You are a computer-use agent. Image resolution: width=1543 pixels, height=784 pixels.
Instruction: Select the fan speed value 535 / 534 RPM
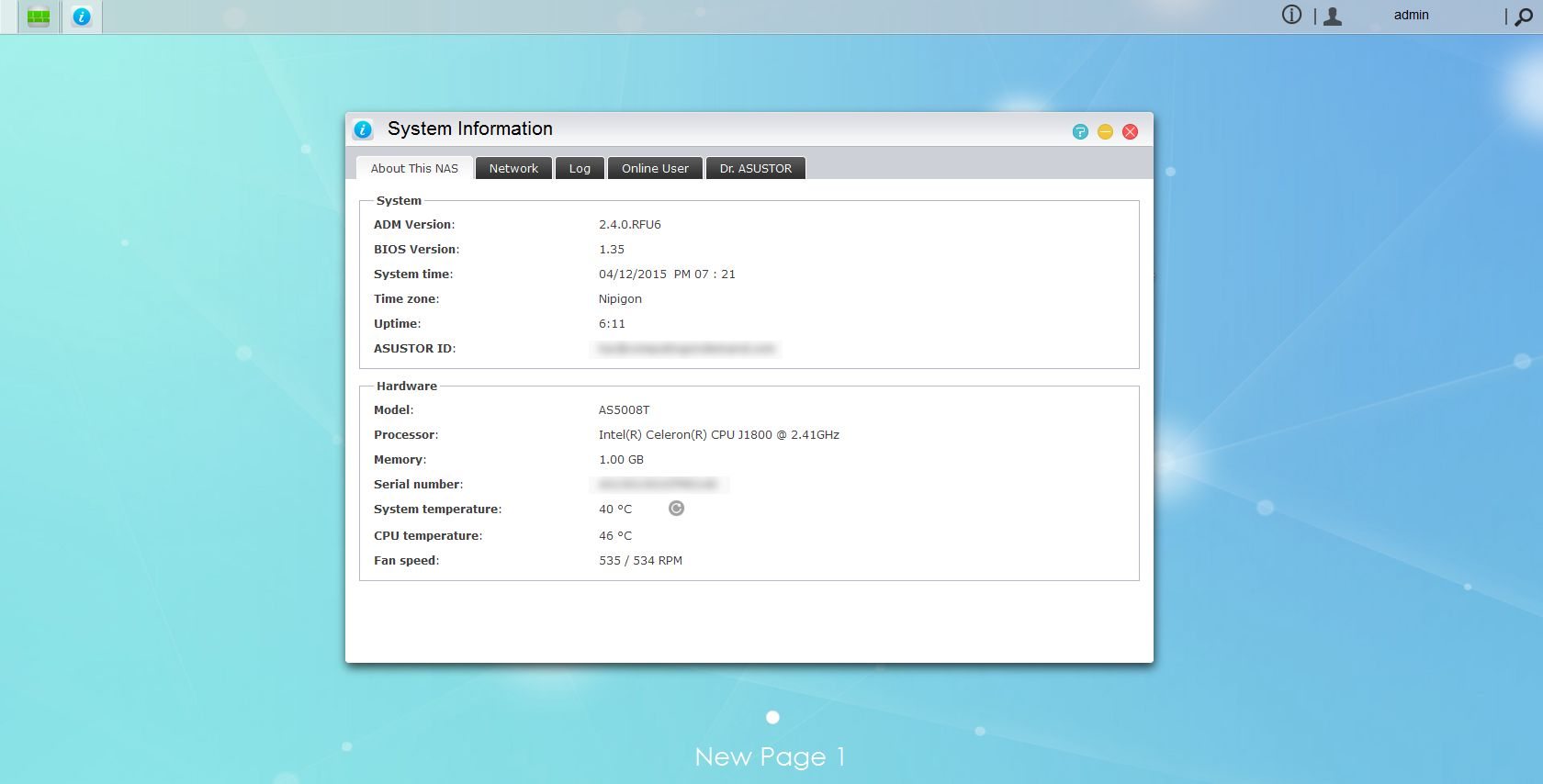click(x=640, y=561)
